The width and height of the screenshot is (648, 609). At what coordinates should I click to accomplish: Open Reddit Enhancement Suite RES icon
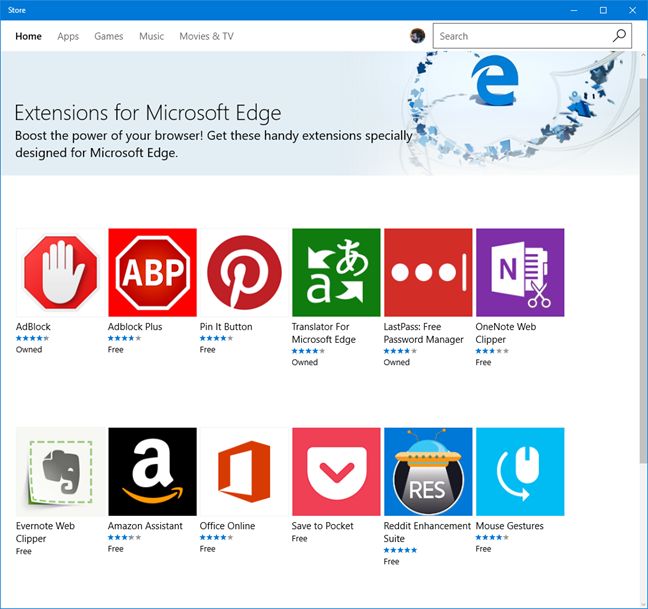(x=428, y=471)
